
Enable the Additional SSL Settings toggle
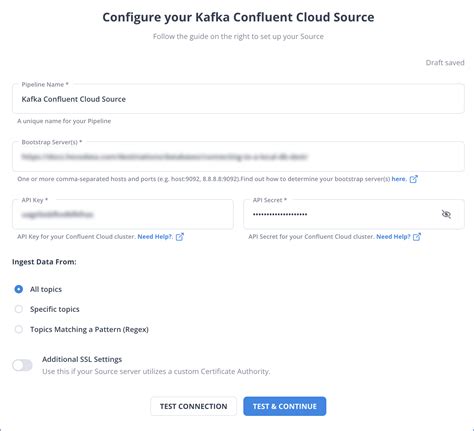click(x=22, y=365)
